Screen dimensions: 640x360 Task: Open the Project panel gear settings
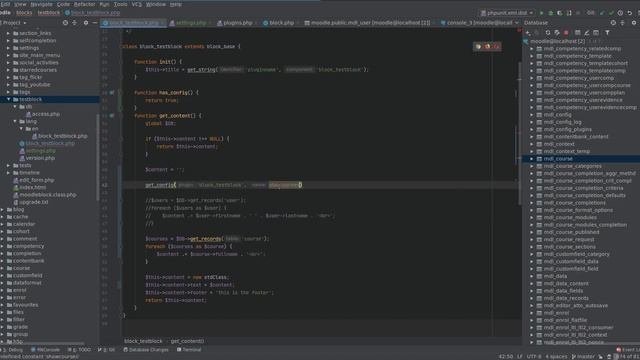pos(86,23)
